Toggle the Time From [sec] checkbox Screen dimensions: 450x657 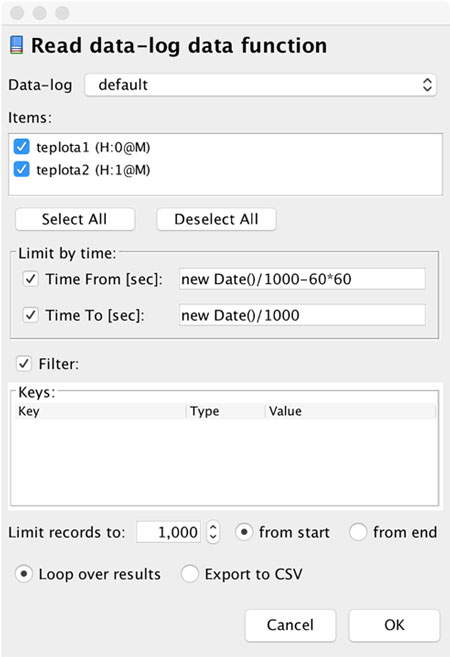31,279
